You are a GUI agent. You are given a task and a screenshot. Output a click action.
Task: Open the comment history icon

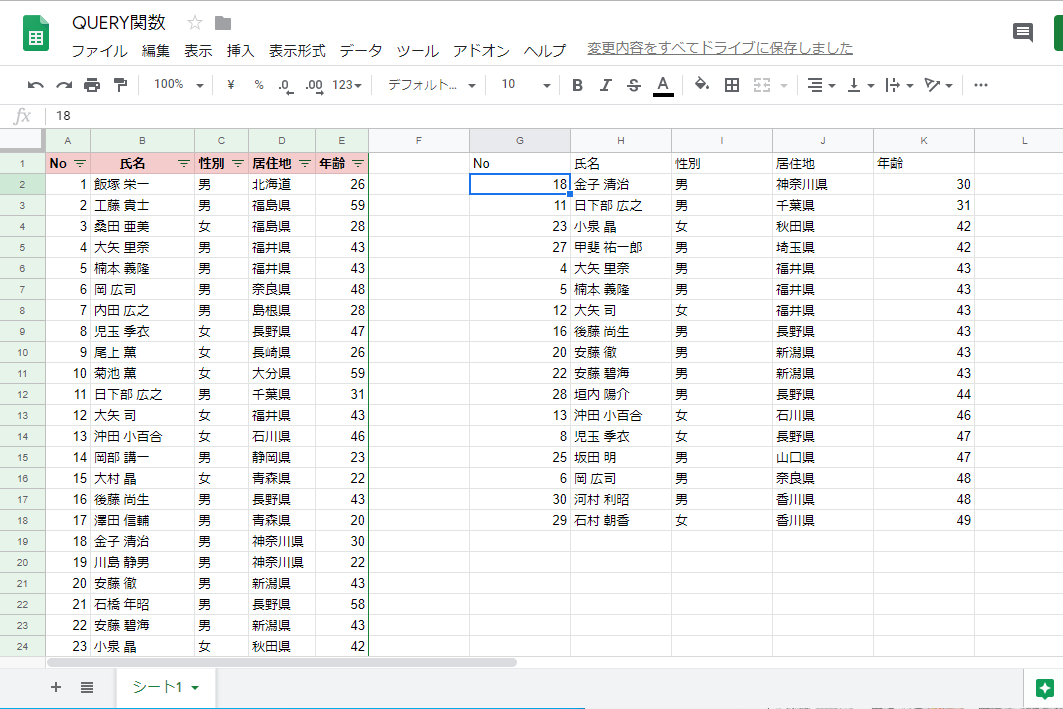coord(1022,33)
